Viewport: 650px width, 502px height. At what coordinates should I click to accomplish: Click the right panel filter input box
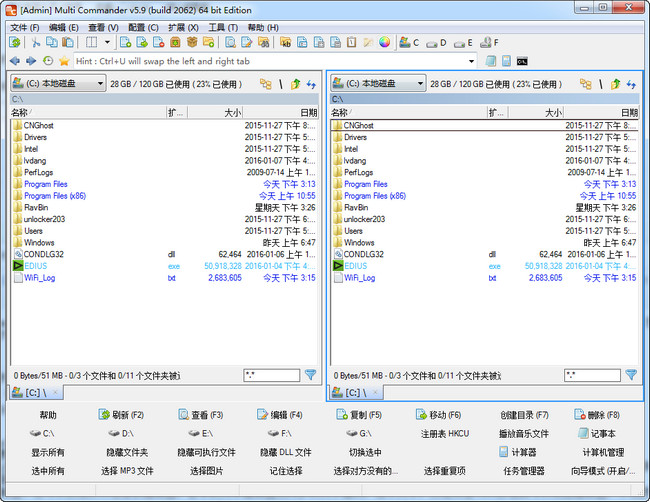click(592, 376)
